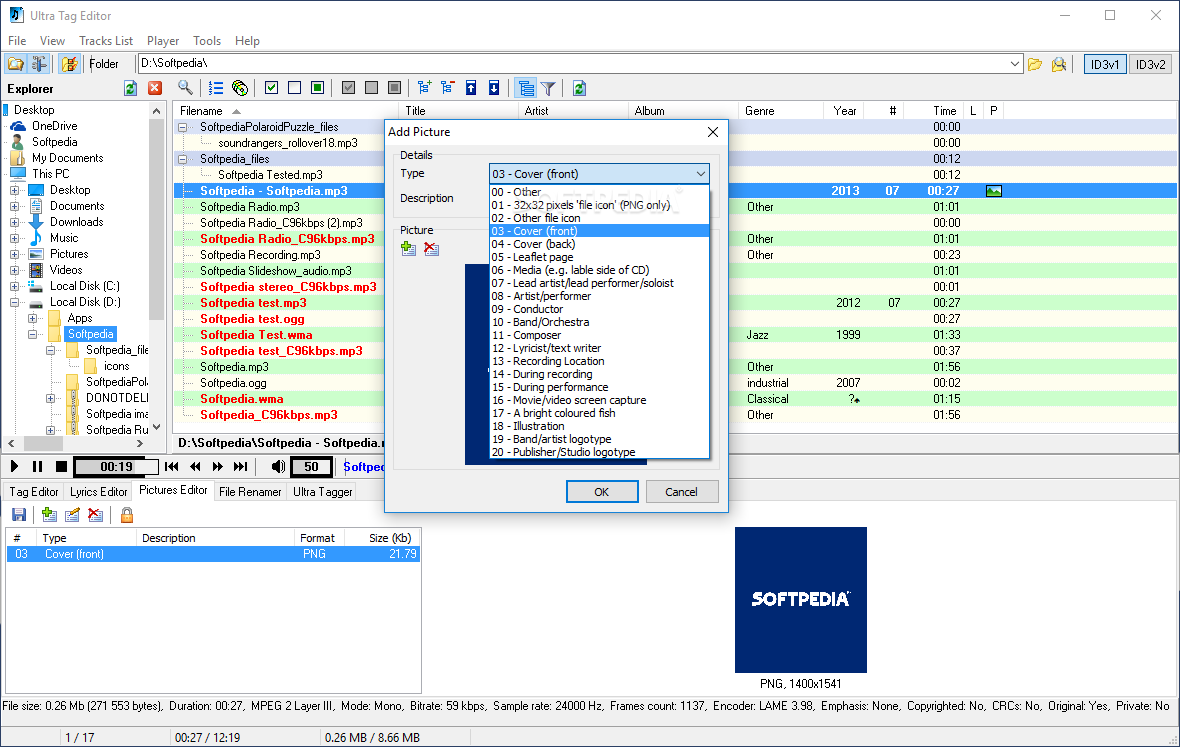Screen dimensions: 1180x747
Task: Switch to the File Renamer tab
Action: [250, 491]
